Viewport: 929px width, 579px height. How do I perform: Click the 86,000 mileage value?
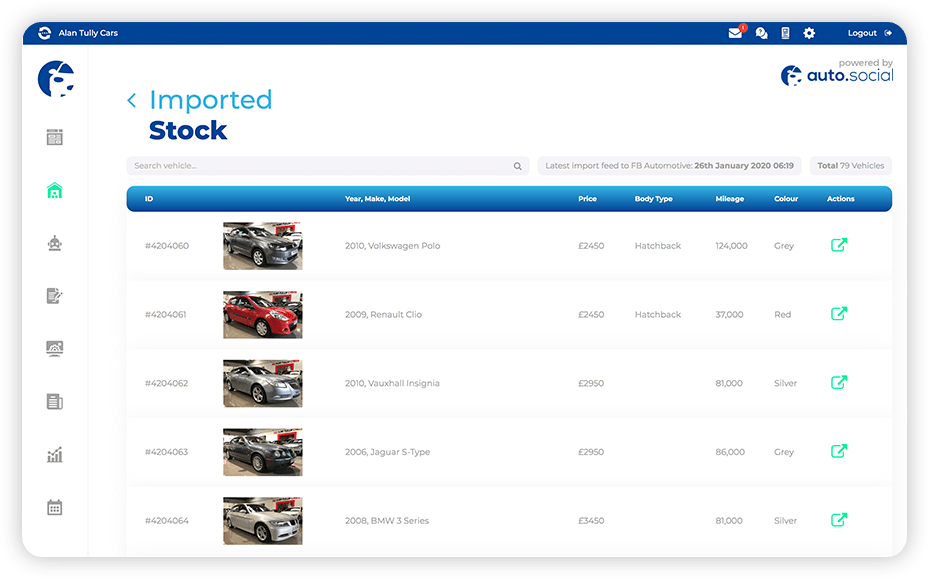coord(730,452)
